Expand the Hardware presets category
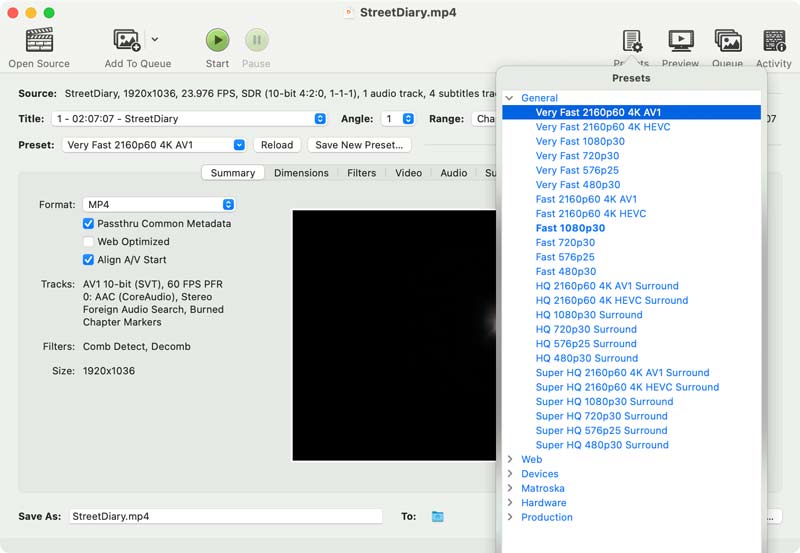Screen dimensions: 800x553 (509, 502)
